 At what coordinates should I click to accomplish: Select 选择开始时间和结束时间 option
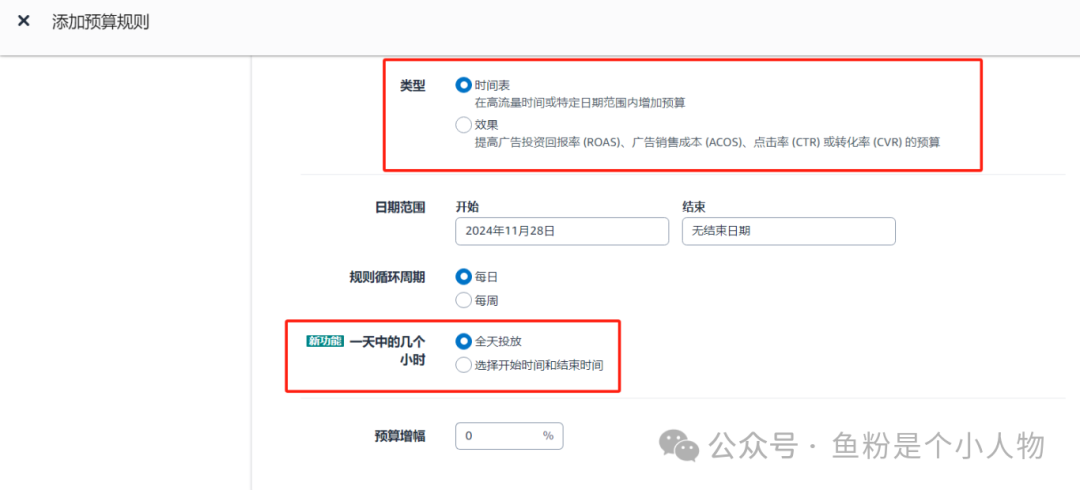(464, 365)
